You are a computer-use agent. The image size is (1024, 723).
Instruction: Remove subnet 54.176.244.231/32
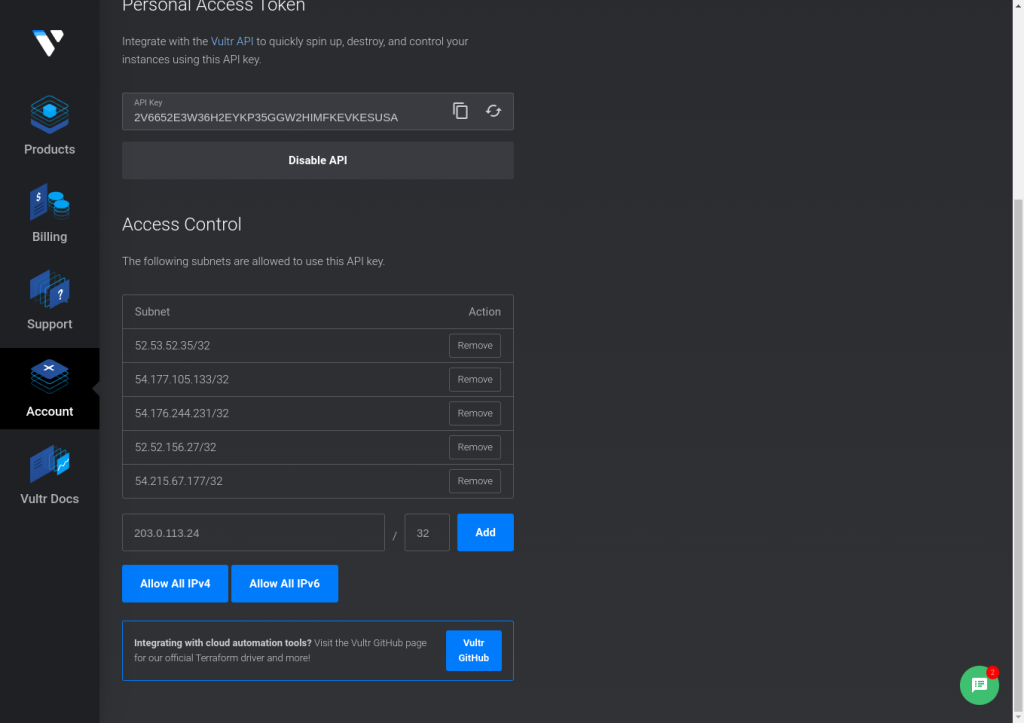[x=475, y=413]
